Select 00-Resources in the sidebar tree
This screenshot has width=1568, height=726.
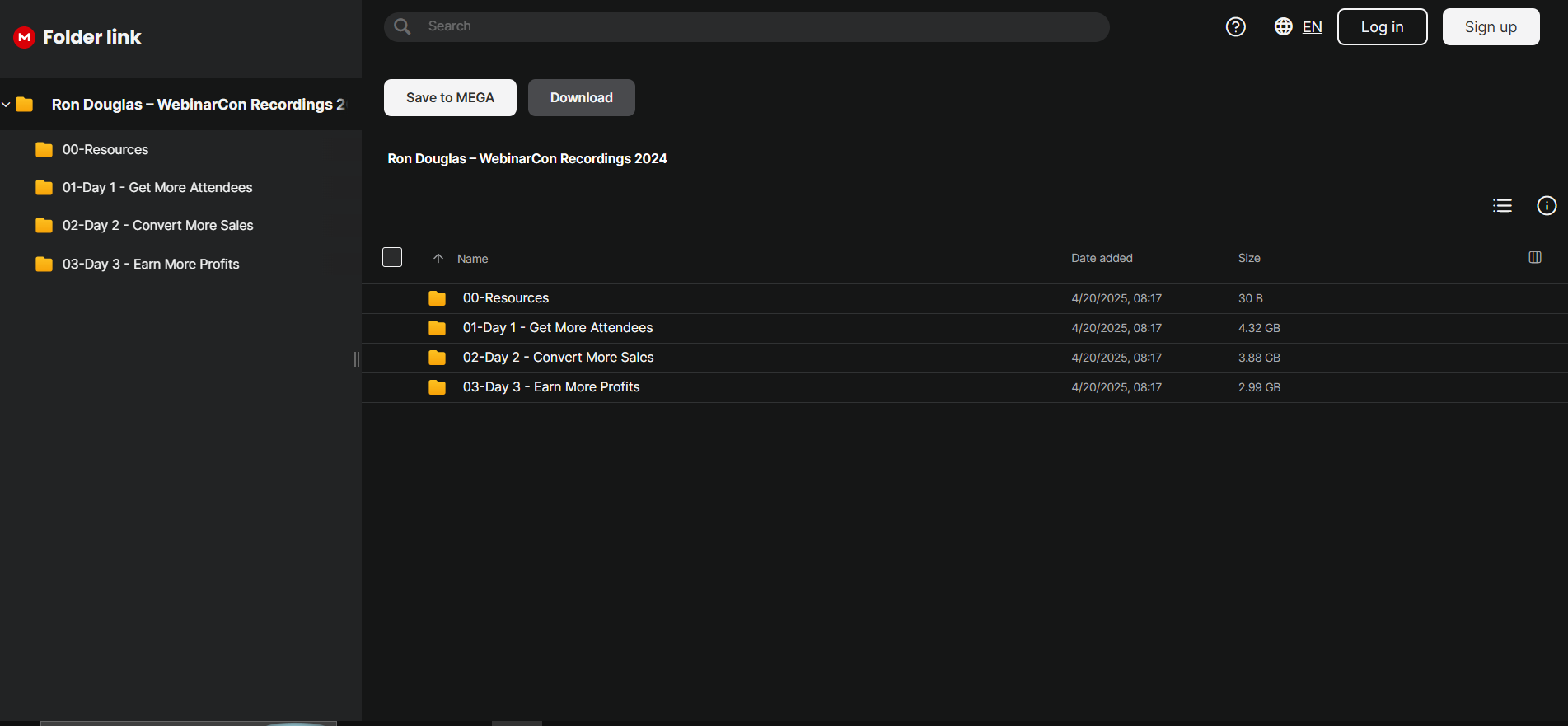pos(105,150)
